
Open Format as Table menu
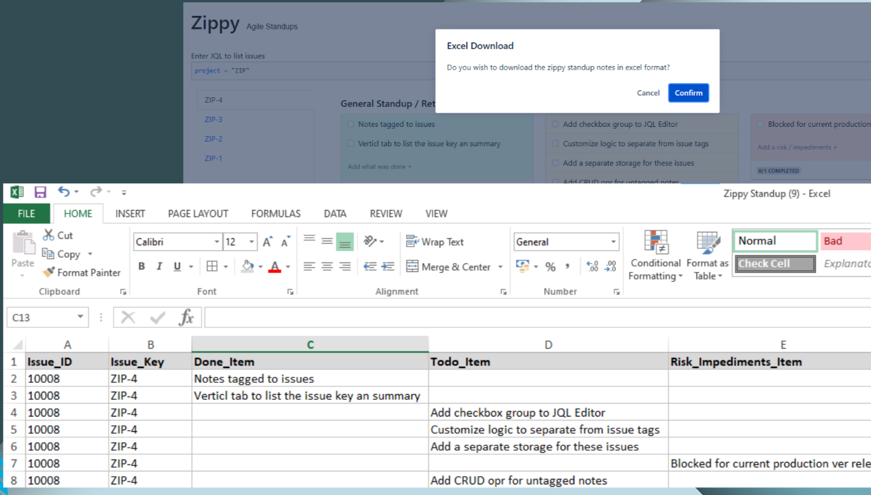[x=707, y=255]
